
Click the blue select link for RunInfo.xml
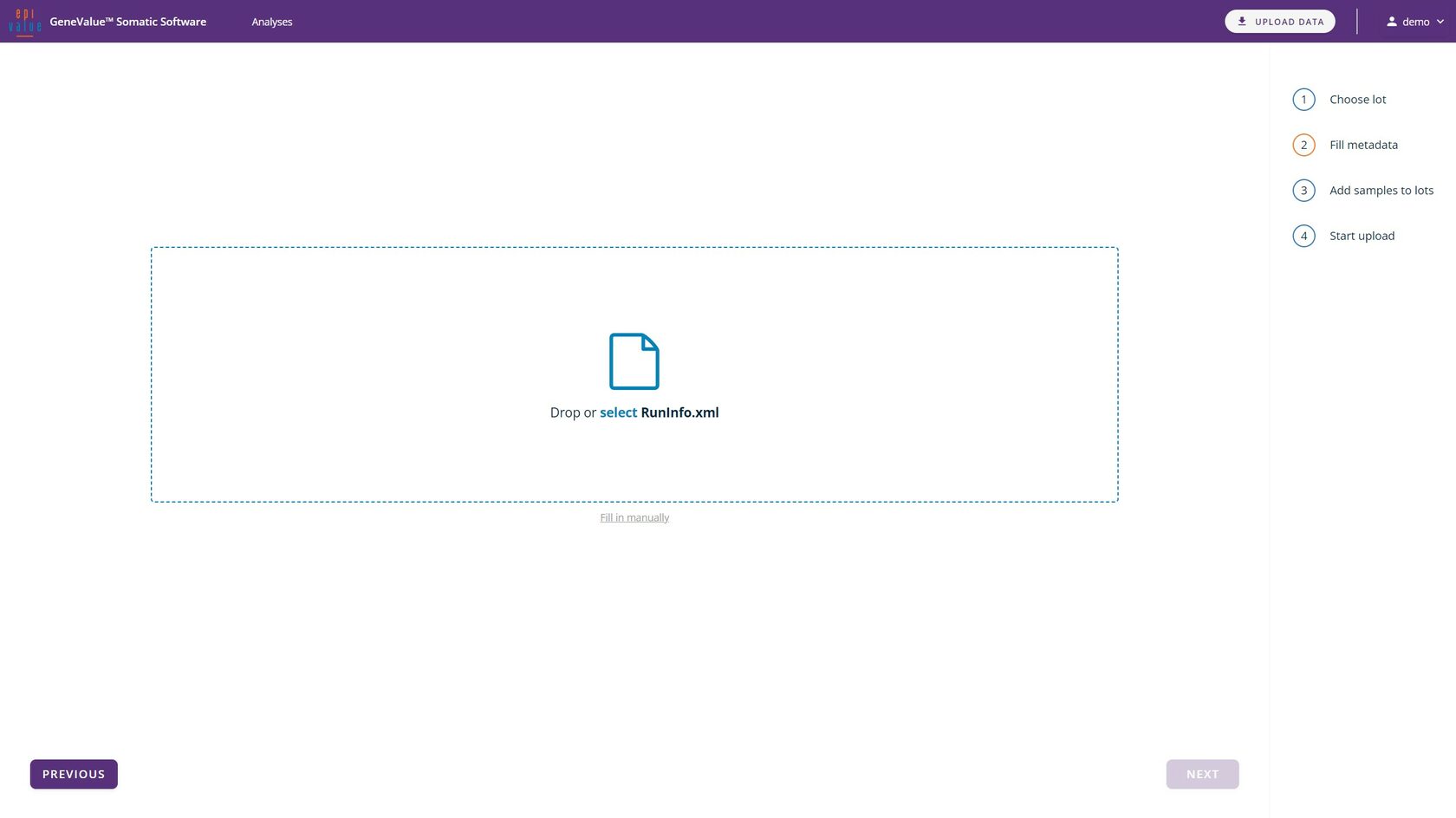coord(618,412)
